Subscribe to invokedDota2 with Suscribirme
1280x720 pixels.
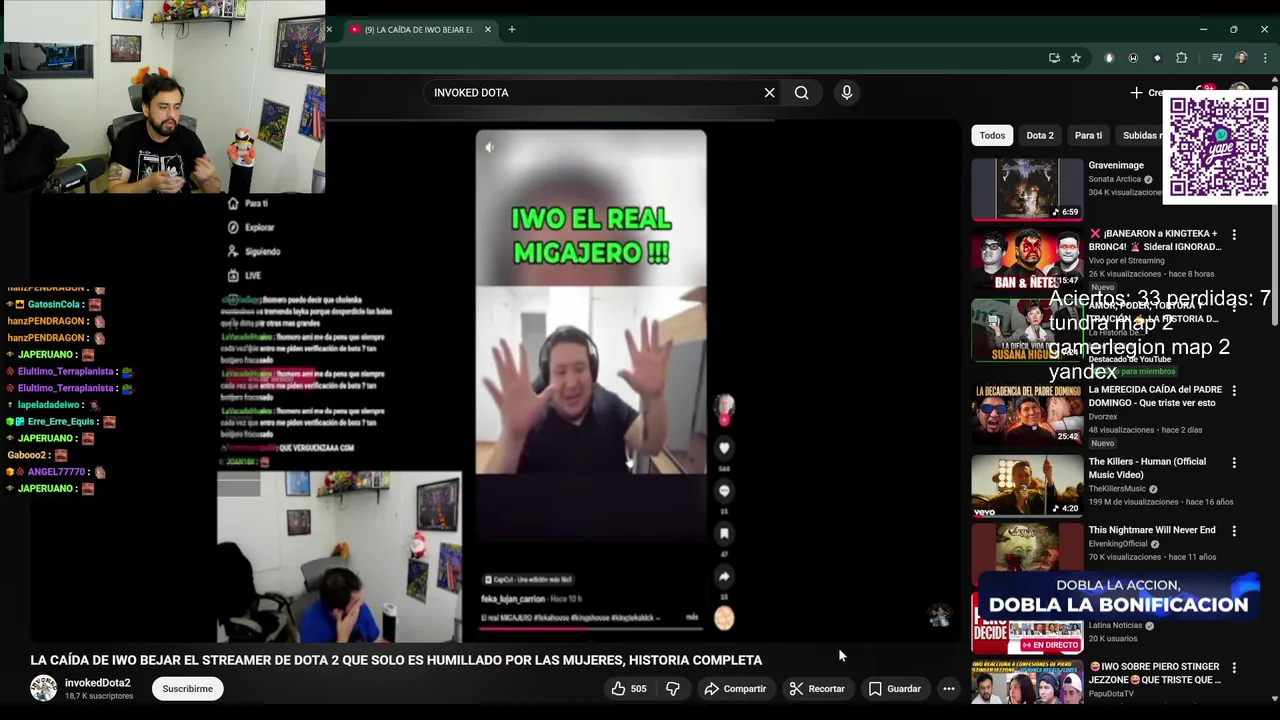click(x=187, y=688)
